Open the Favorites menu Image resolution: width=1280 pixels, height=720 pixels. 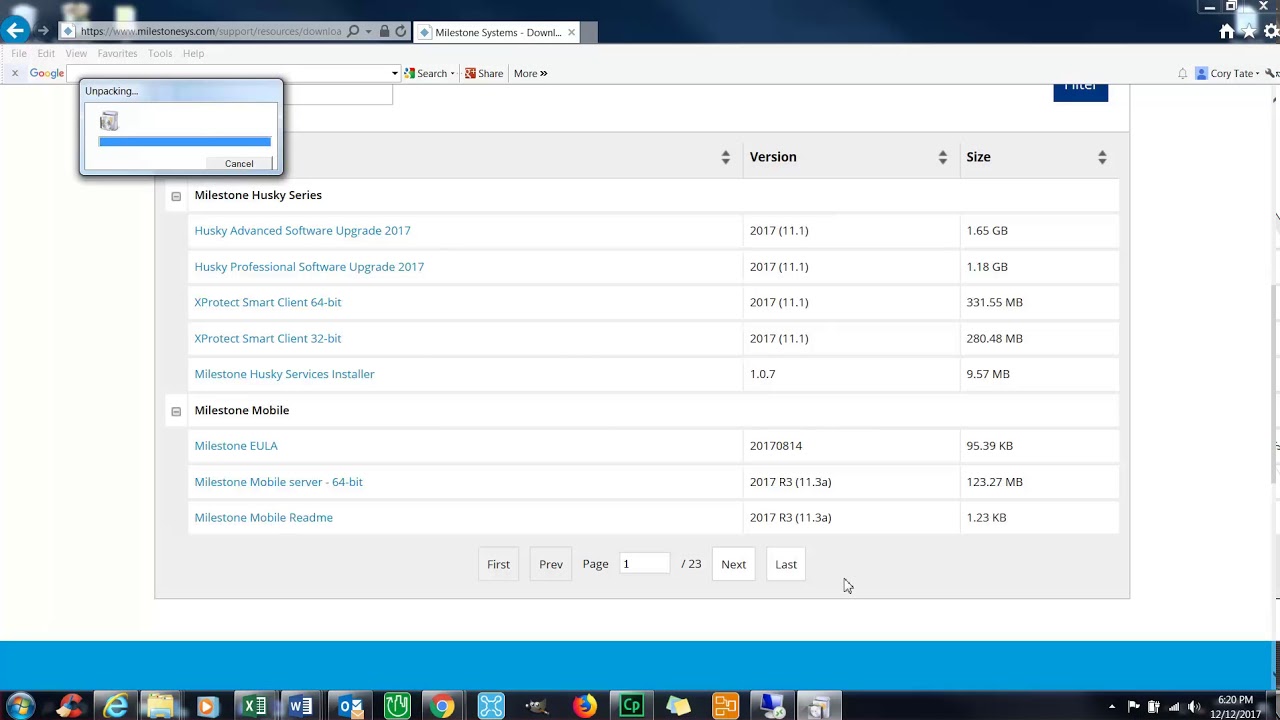click(x=117, y=53)
